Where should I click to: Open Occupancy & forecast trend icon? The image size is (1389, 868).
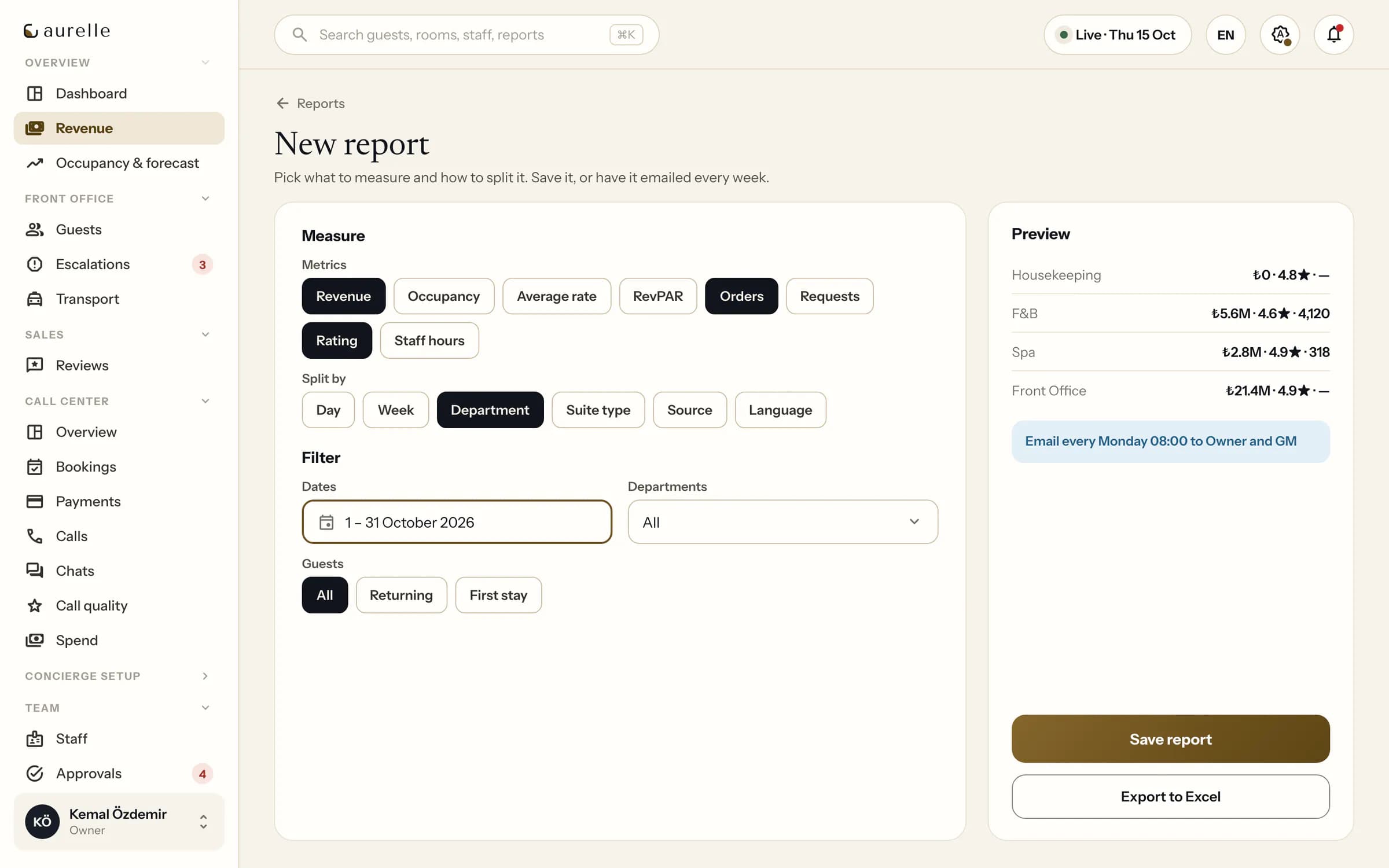pyautogui.click(x=35, y=163)
